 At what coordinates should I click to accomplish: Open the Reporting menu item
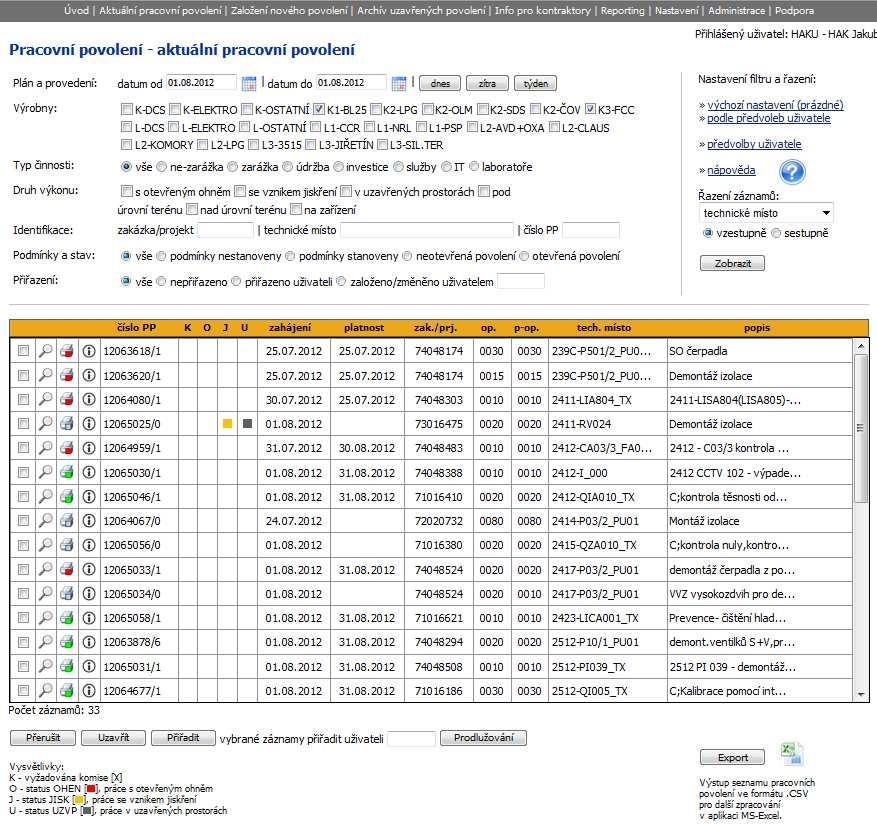click(x=623, y=11)
